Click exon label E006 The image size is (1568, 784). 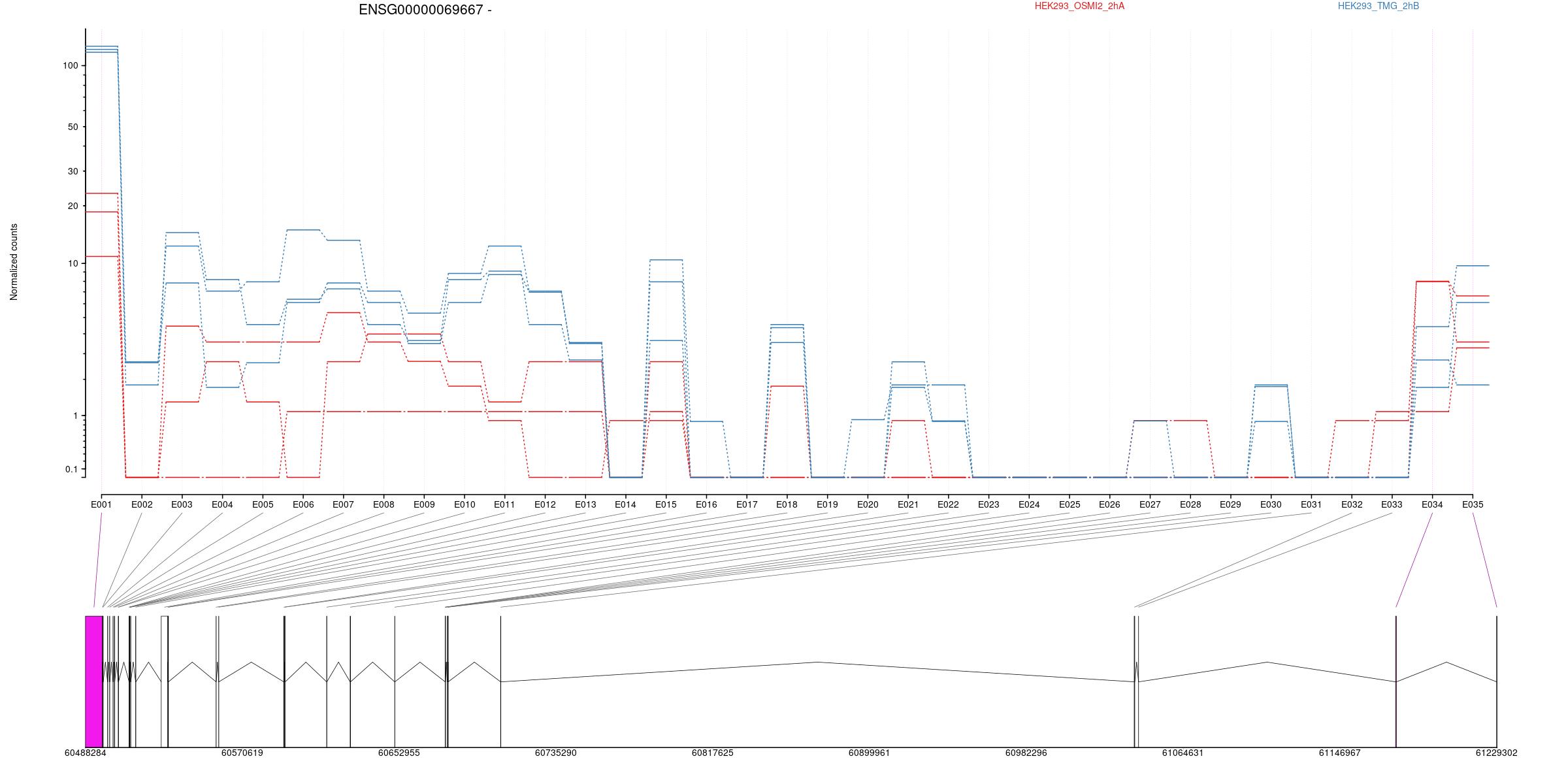[x=303, y=504]
